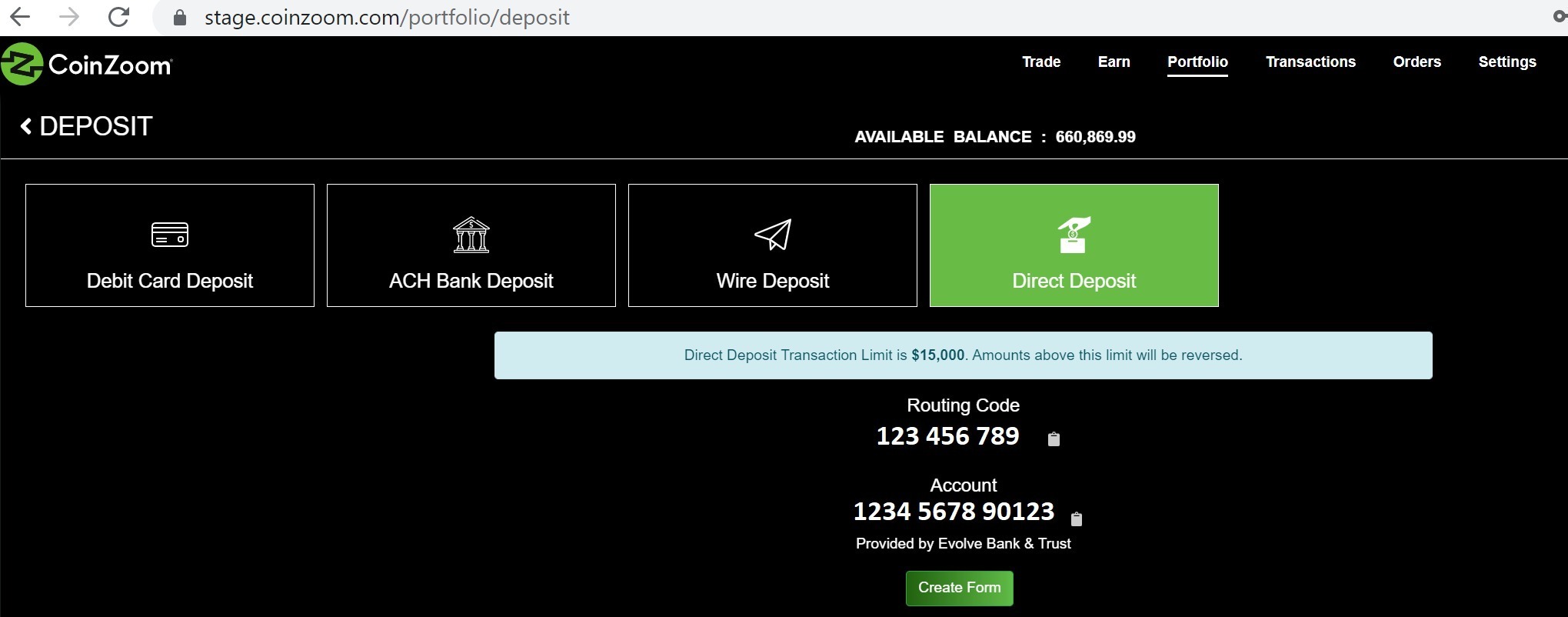The image size is (1568, 617).
Task: Select the Direct Deposit option
Action: (x=1074, y=245)
